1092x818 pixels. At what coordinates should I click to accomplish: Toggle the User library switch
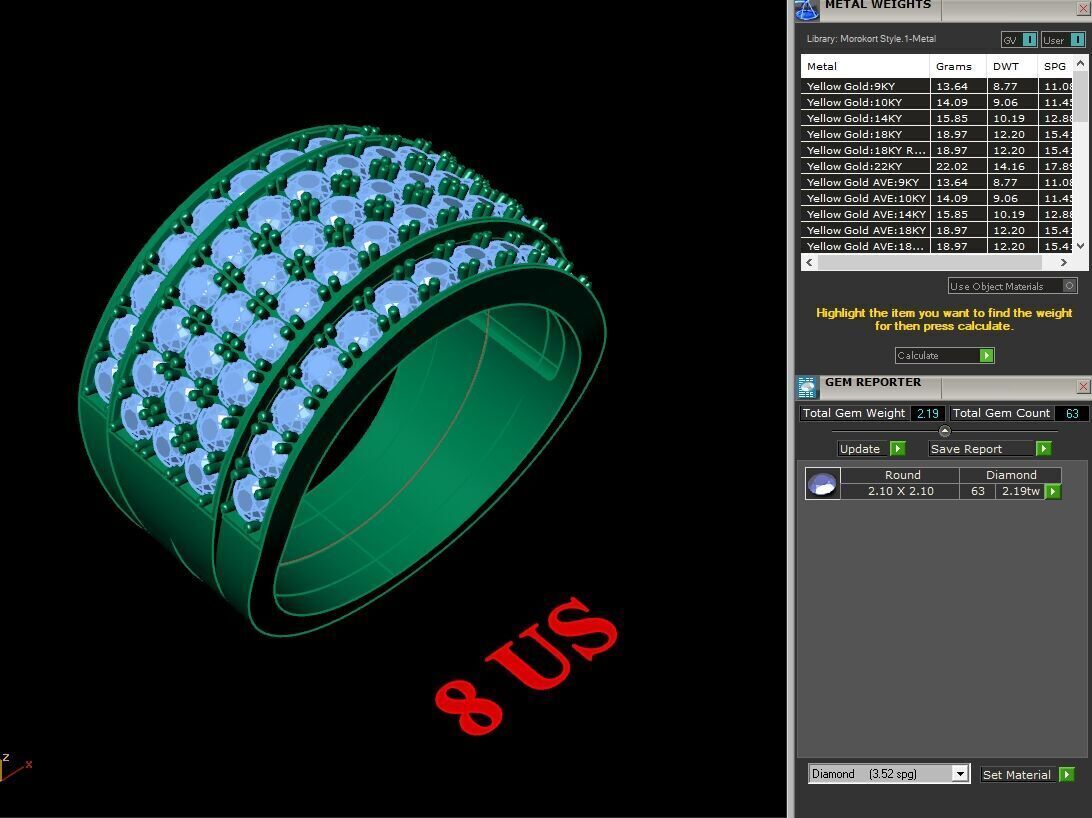(x=1063, y=40)
